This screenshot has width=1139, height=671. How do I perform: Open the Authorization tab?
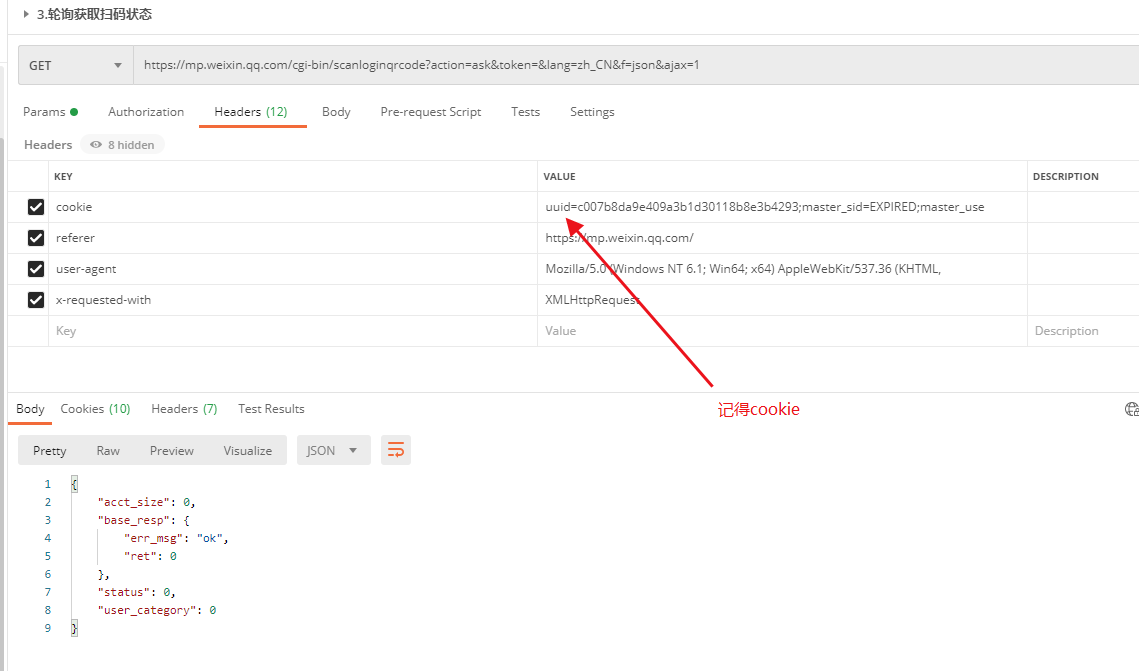click(146, 112)
